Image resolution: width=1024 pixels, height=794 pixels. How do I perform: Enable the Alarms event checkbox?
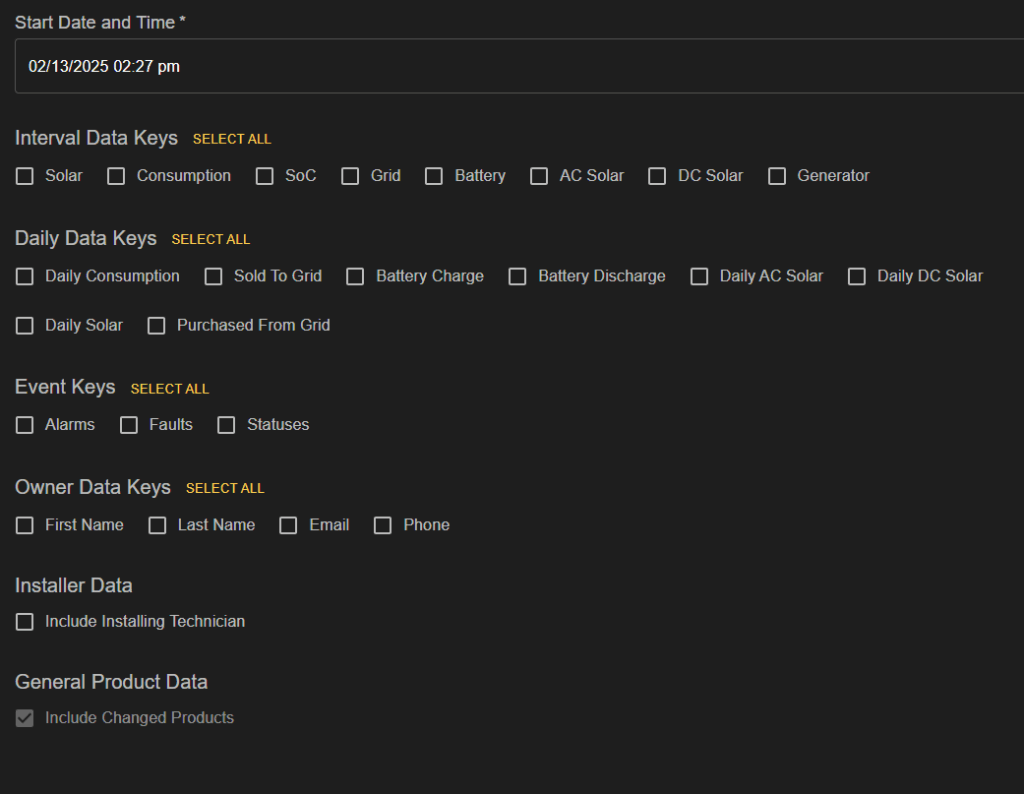[25, 425]
